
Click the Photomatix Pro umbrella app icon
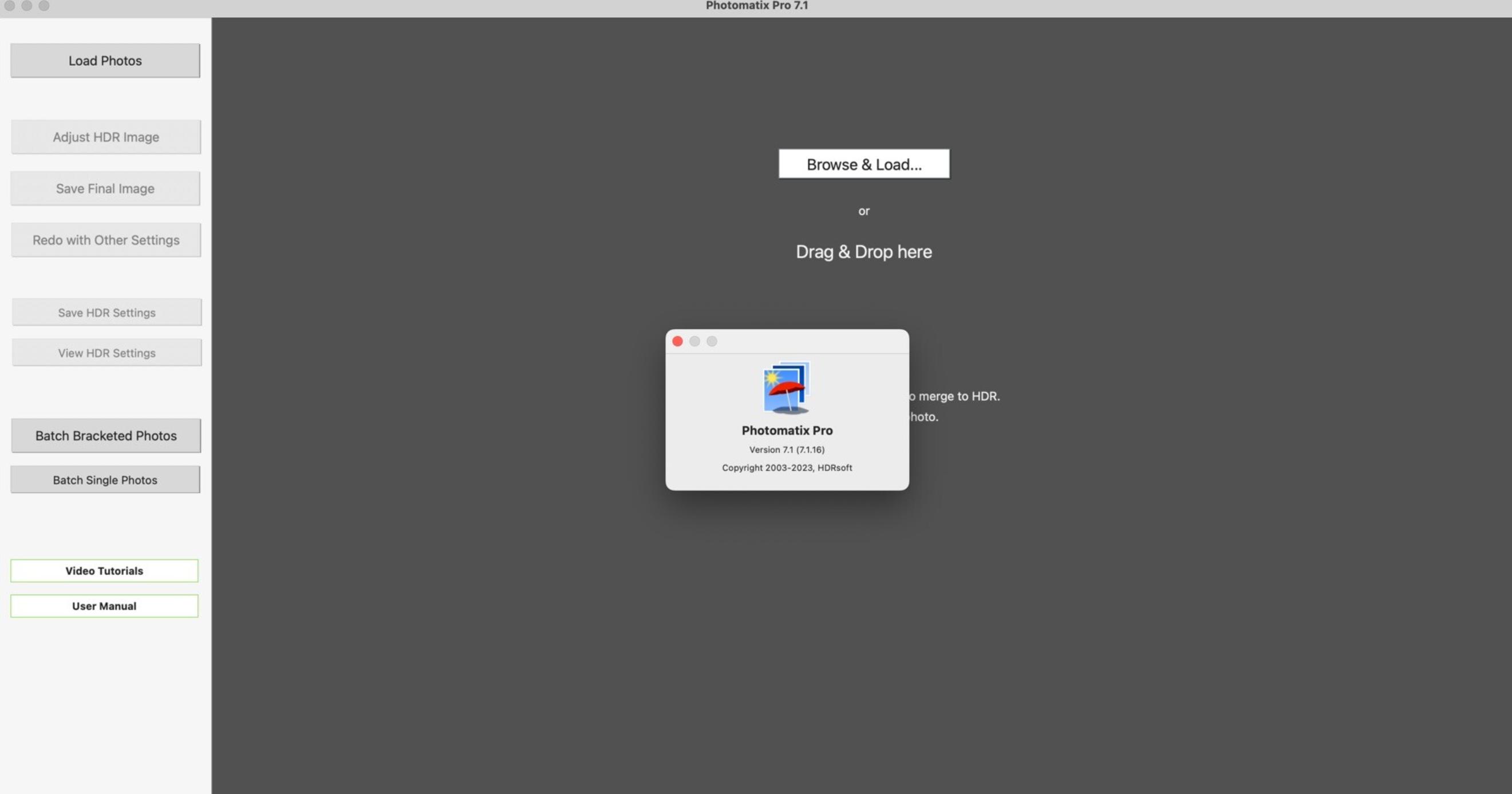coord(787,388)
